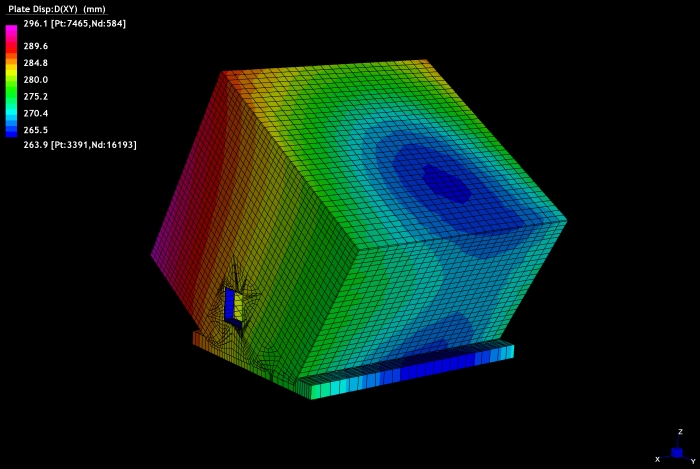Click the 265.5 legend value label
Image resolution: width=700 pixels, height=469 pixels.
(36, 129)
